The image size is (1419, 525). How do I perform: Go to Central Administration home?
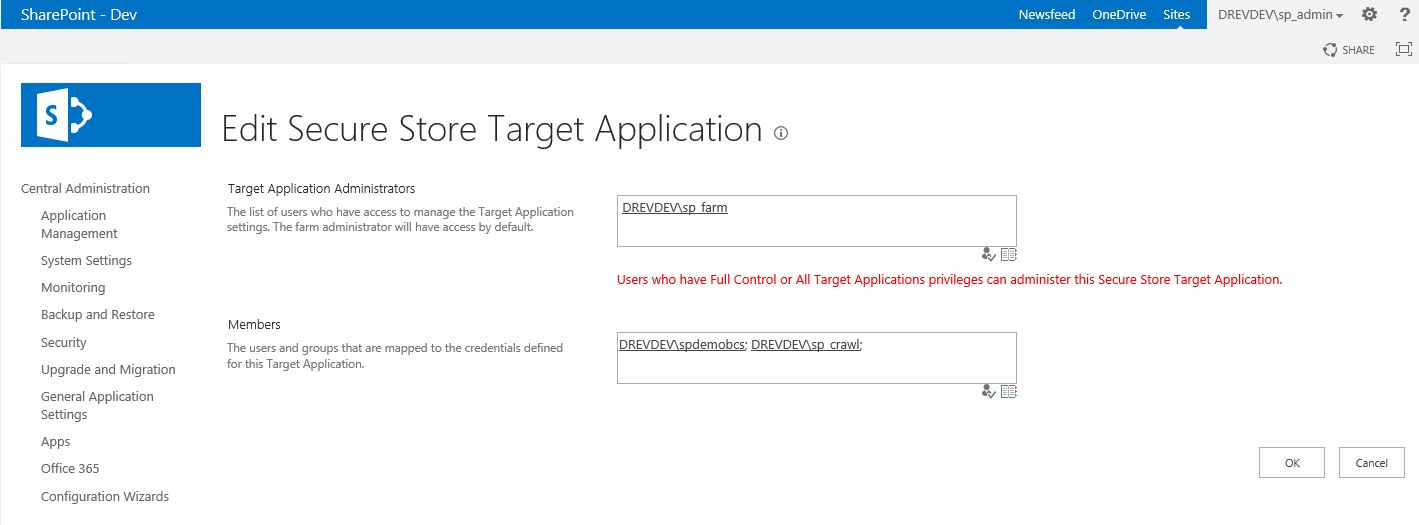click(x=85, y=188)
